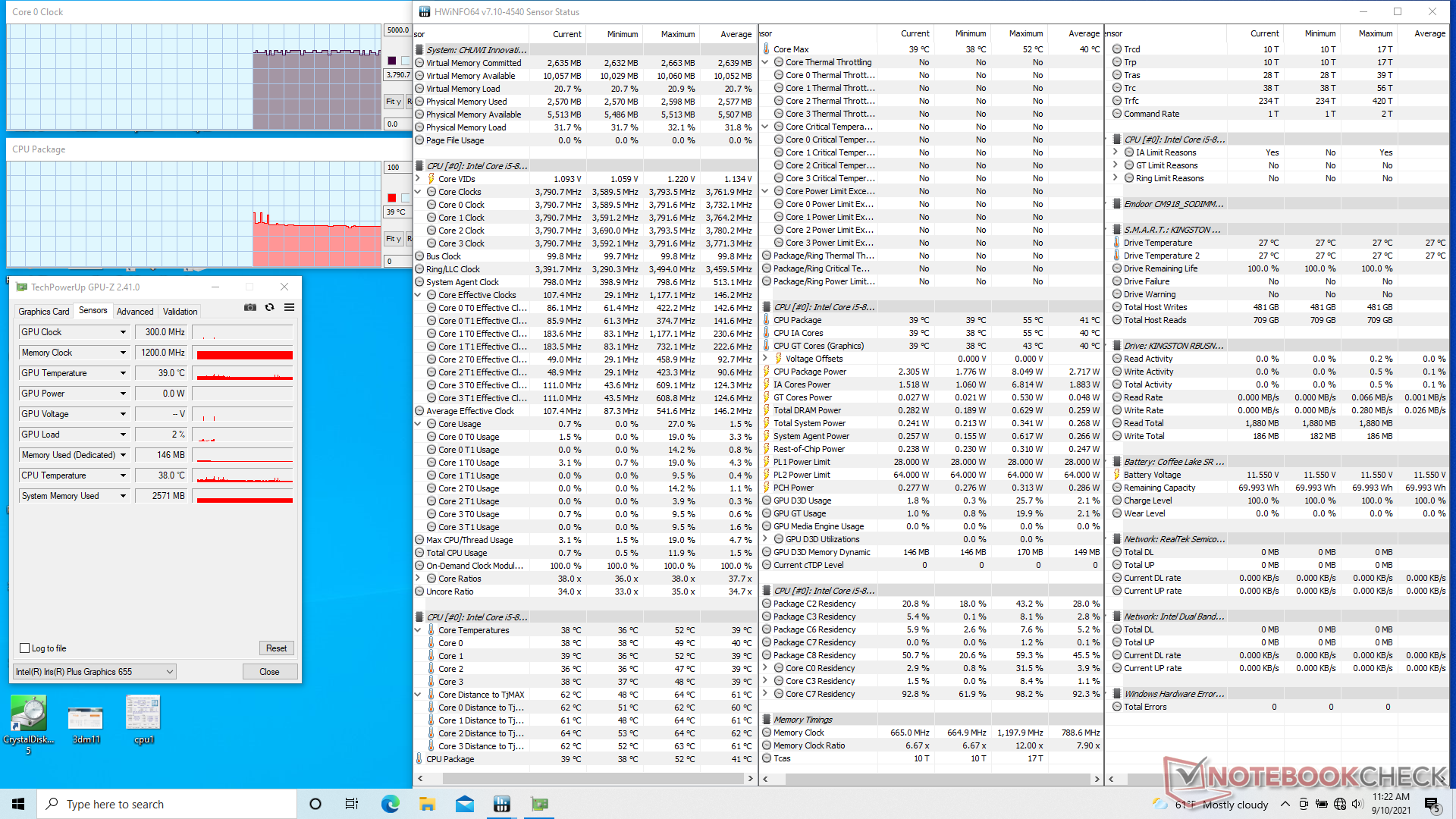The height and width of the screenshot is (819, 1456).
Task: Show hidden system tray icons
Action: [1285, 804]
